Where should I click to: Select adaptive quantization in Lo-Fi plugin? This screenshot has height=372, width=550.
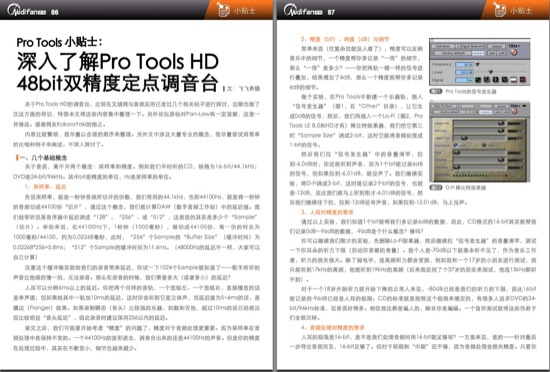[484, 145]
